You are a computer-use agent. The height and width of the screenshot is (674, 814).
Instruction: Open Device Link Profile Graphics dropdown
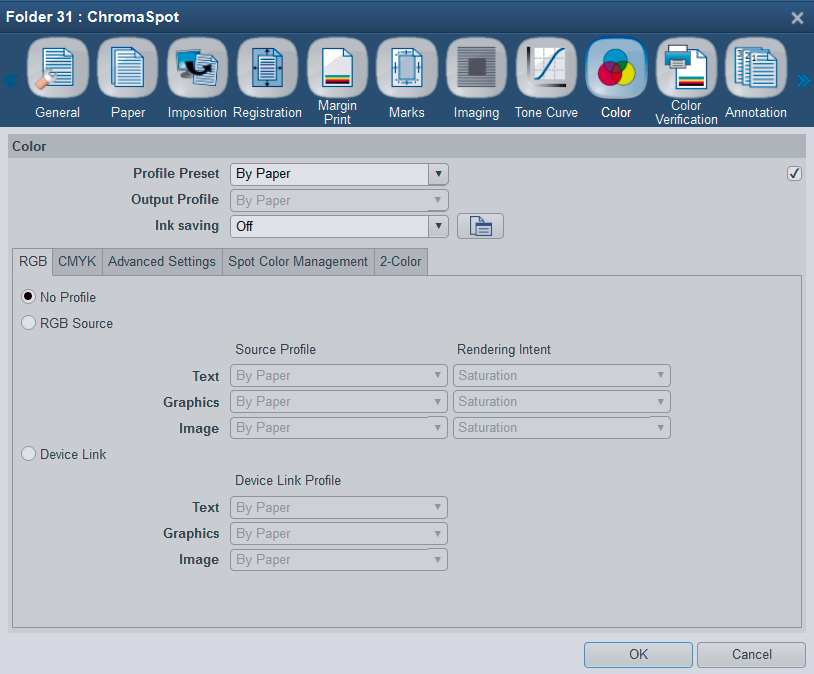coord(338,533)
